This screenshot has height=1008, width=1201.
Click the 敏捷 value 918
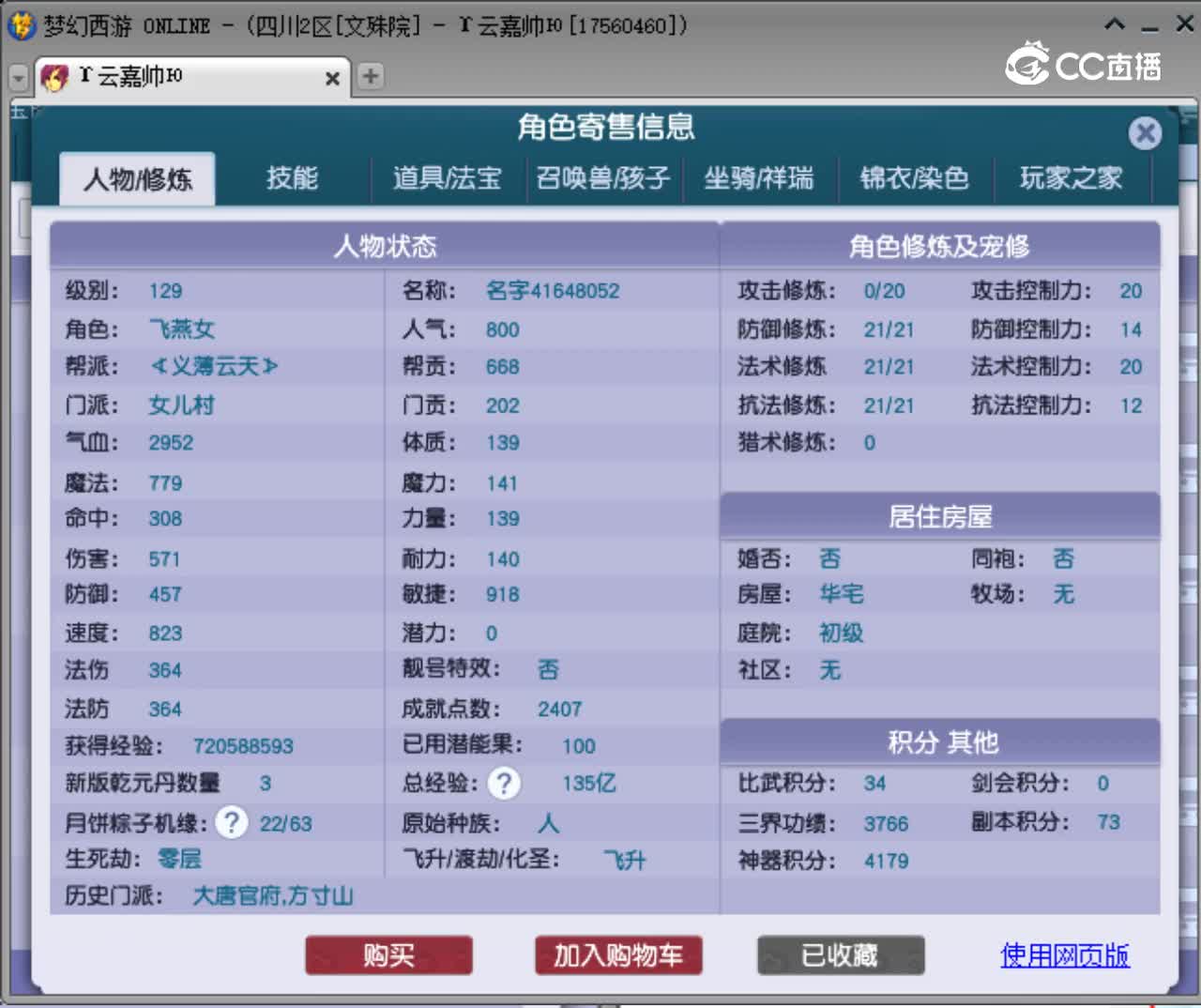[502, 594]
